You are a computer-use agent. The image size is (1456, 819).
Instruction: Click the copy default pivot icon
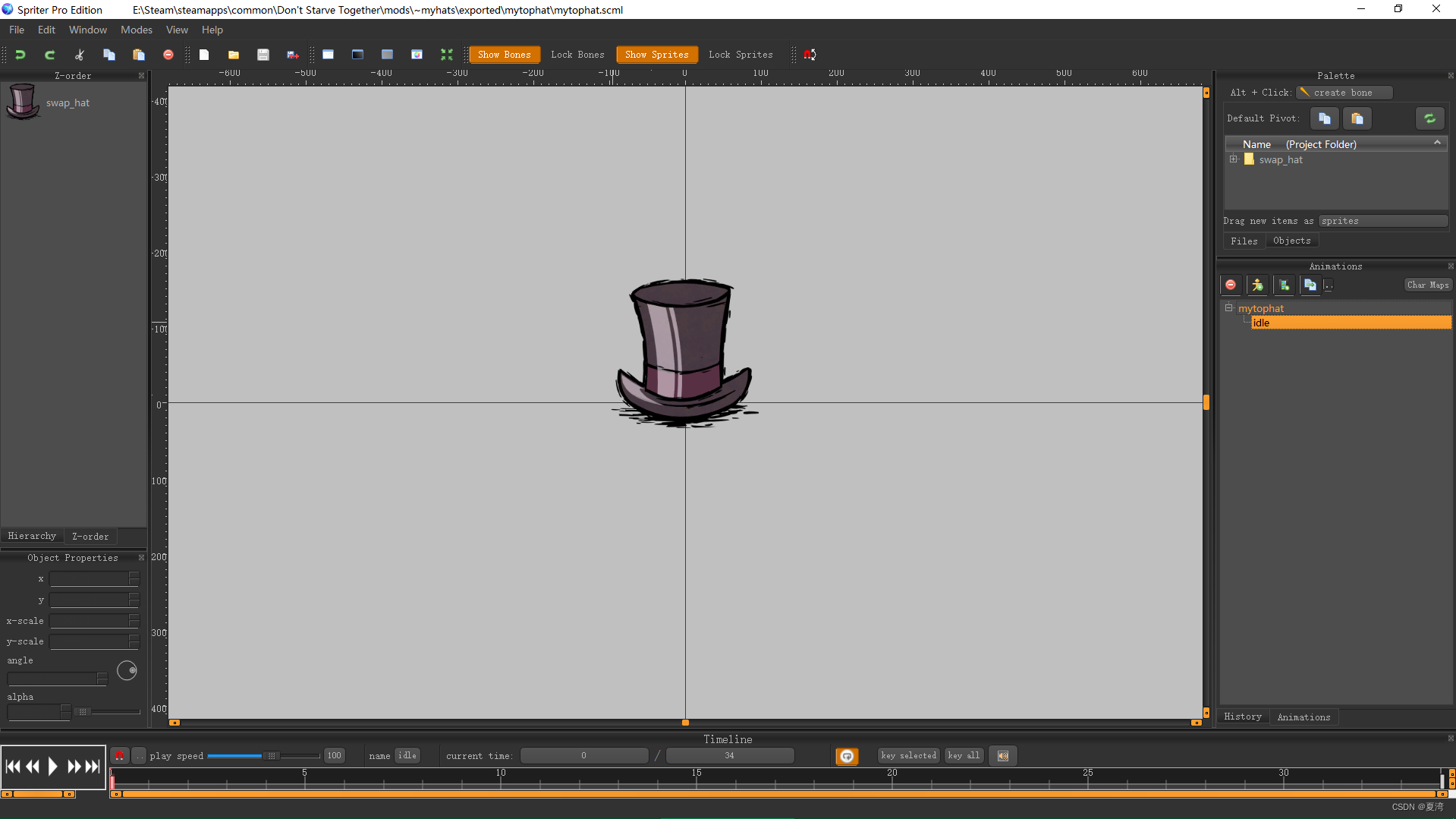coord(1325,118)
